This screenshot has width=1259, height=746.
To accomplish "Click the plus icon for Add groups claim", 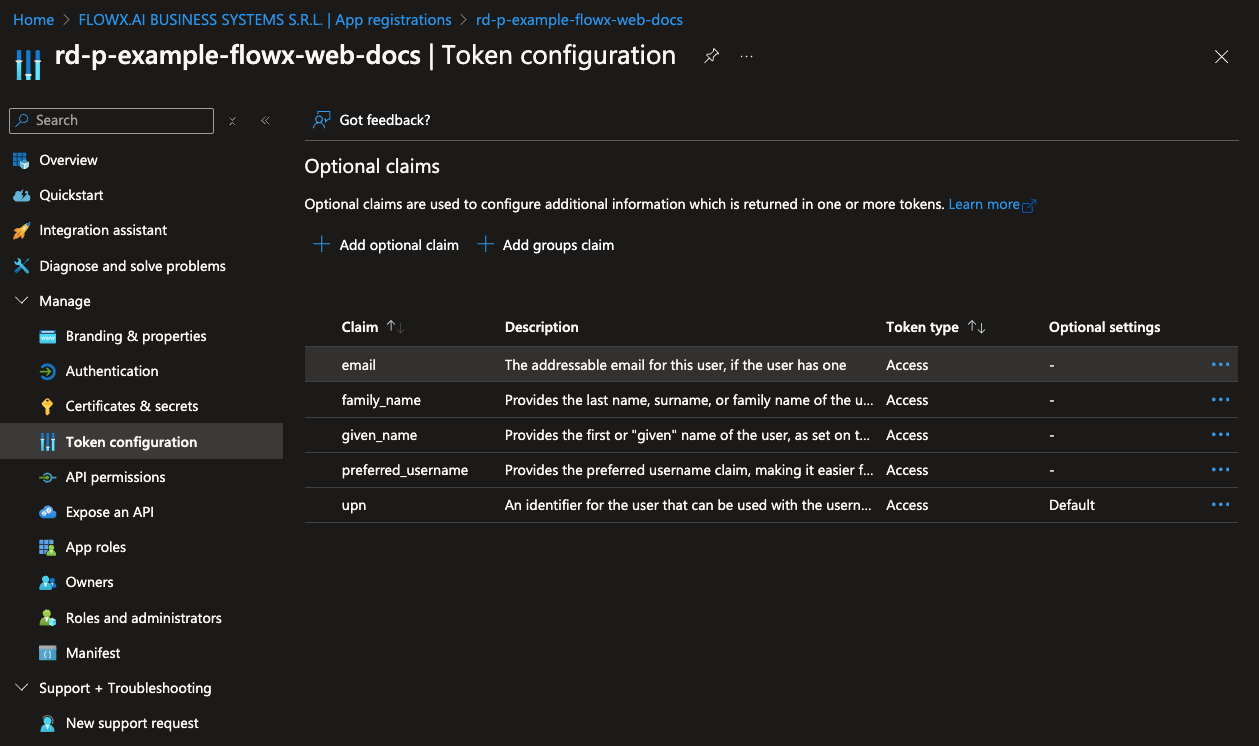I will (x=485, y=245).
